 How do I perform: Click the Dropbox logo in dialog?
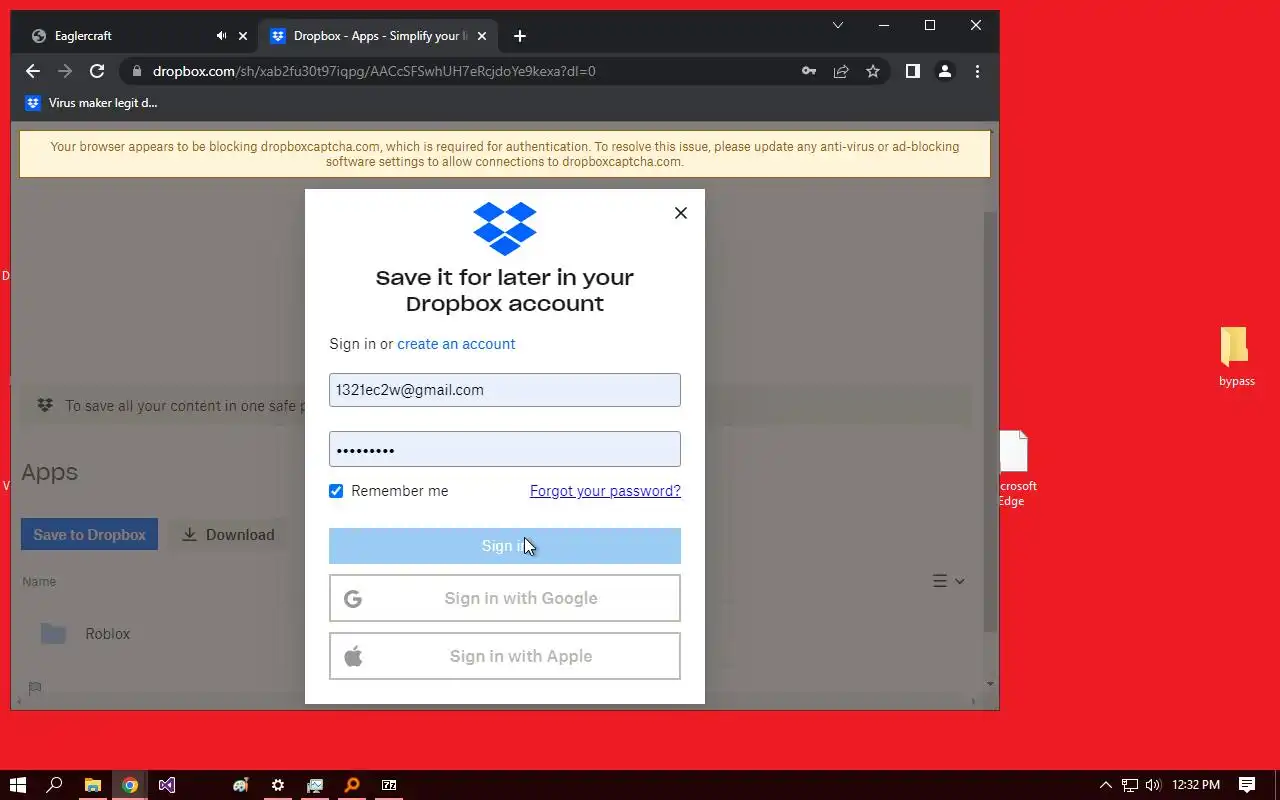(x=505, y=229)
